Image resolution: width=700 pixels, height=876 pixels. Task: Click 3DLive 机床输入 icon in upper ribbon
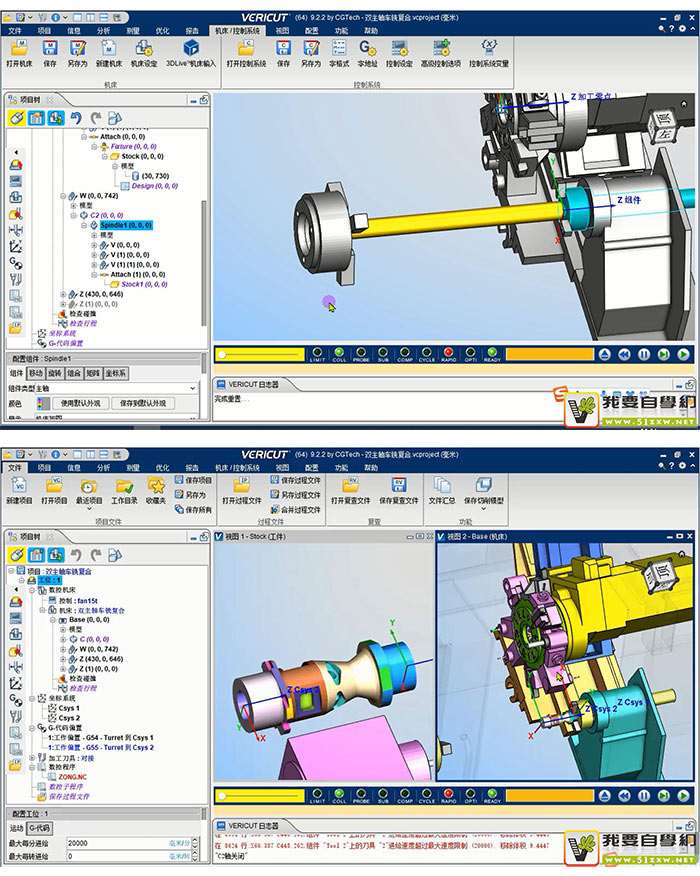click(x=191, y=49)
